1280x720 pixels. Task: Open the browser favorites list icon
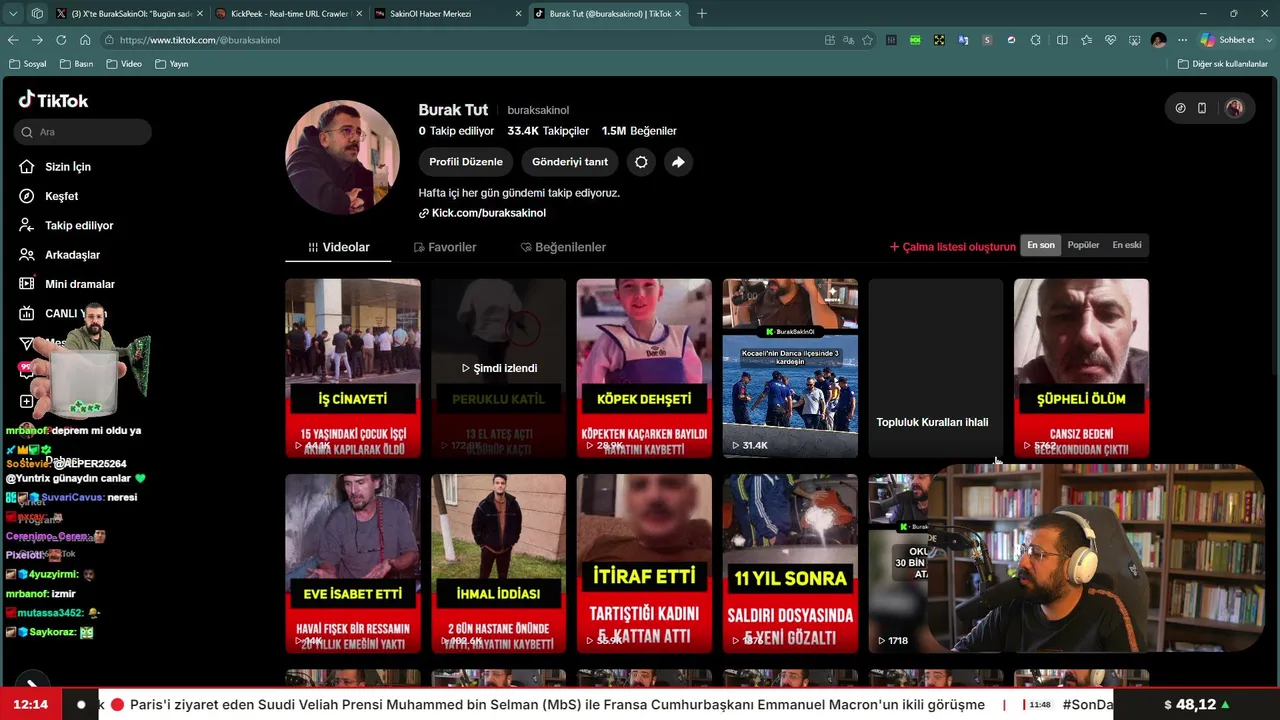click(1086, 40)
